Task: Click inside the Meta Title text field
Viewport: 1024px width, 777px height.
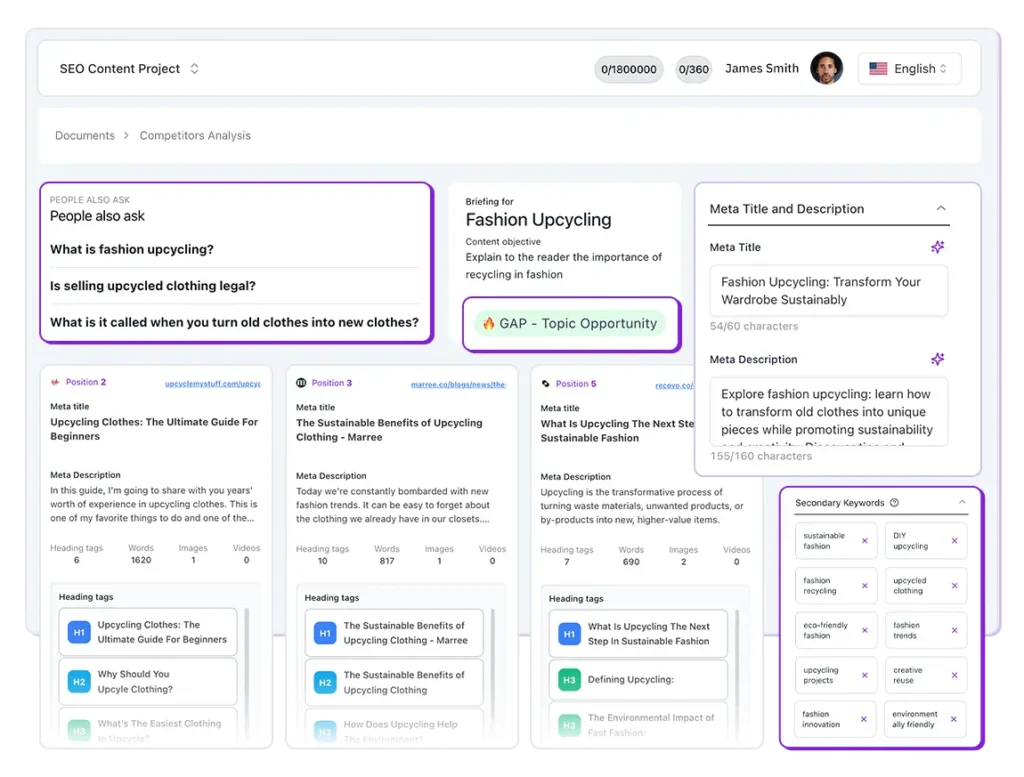Action: (x=828, y=291)
